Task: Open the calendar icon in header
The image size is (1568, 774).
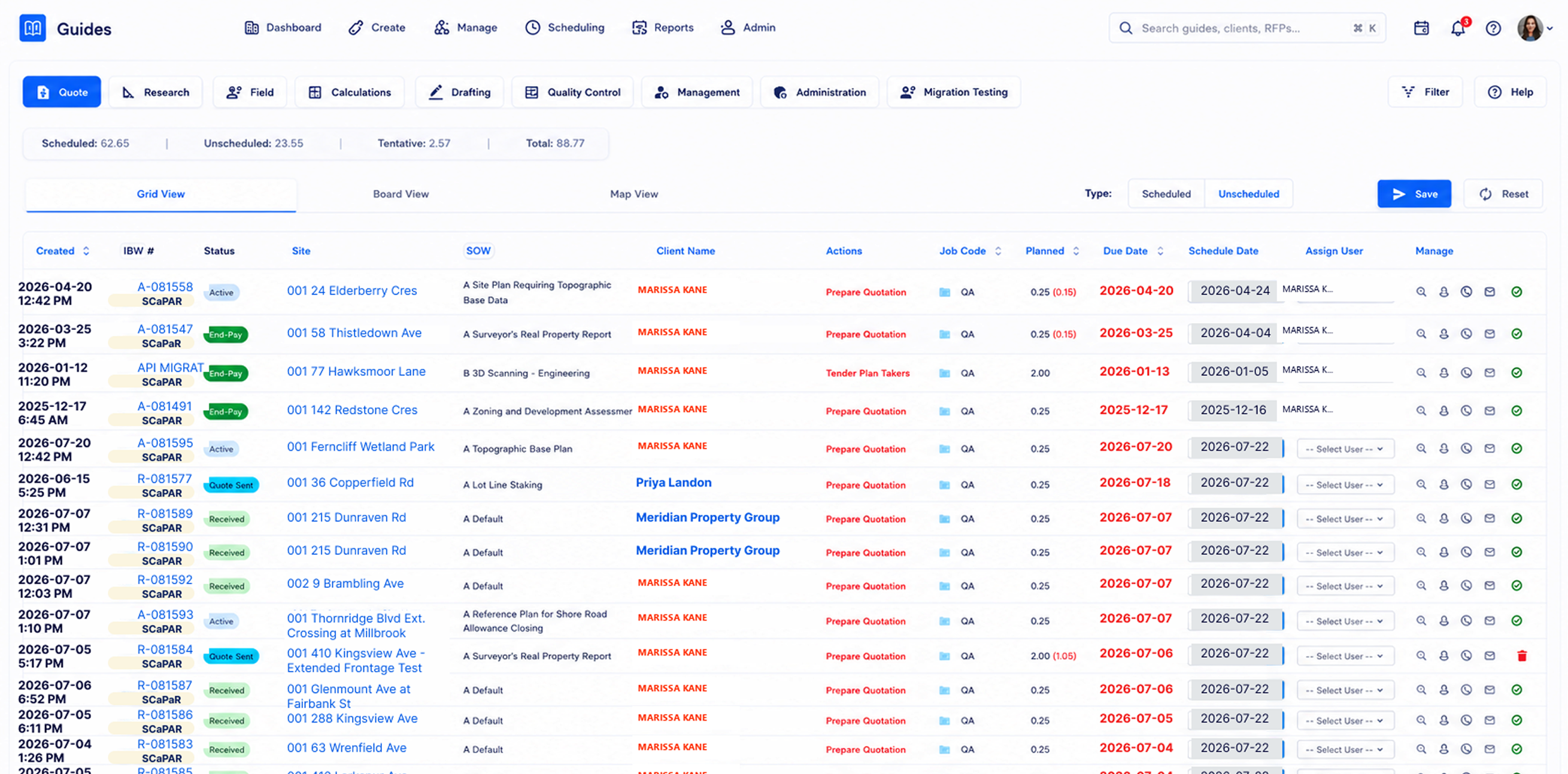Action: pyautogui.click(x=1421, y=28)
